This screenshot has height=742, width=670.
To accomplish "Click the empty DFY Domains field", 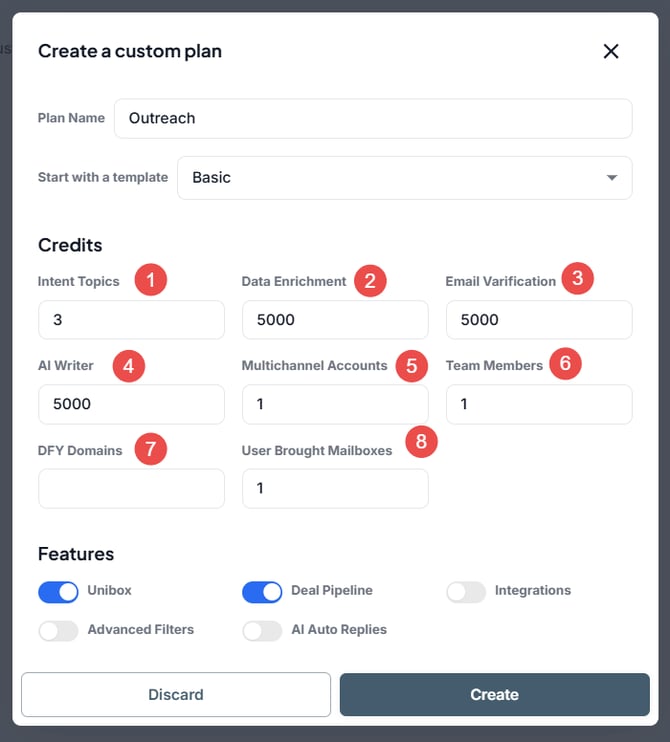I will [x=131, y=488].
